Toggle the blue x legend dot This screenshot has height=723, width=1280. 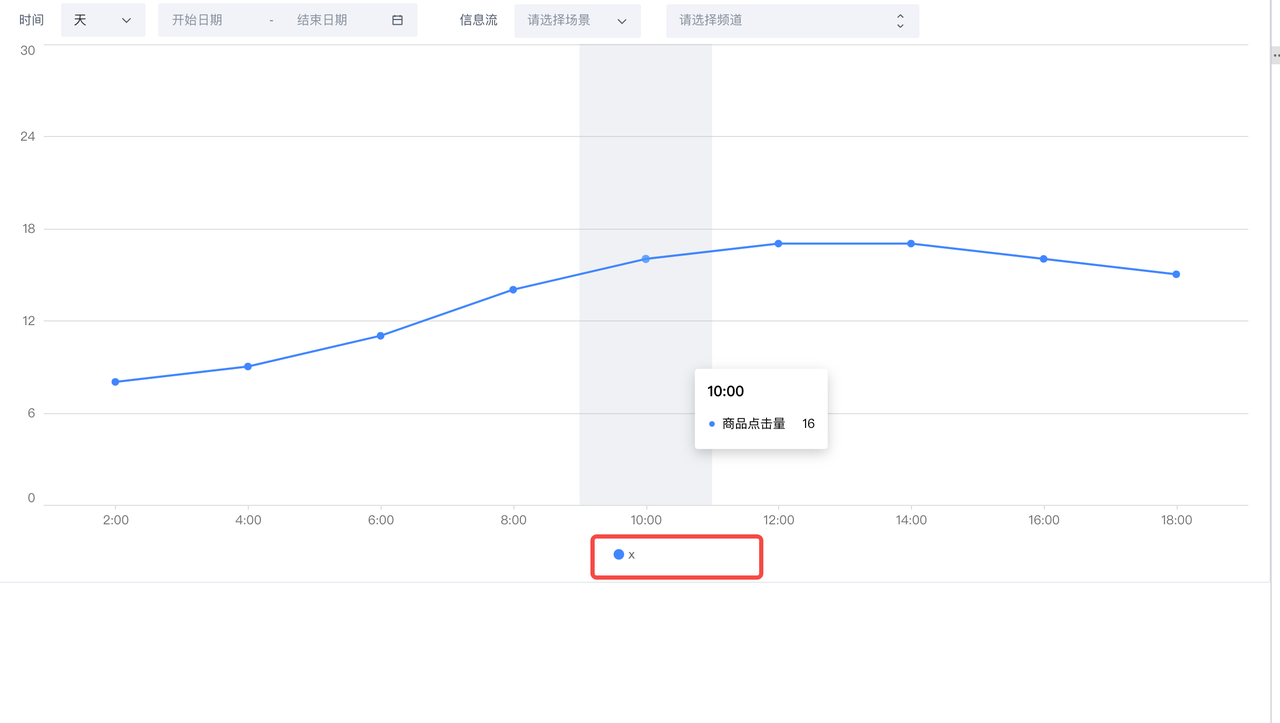618,554
